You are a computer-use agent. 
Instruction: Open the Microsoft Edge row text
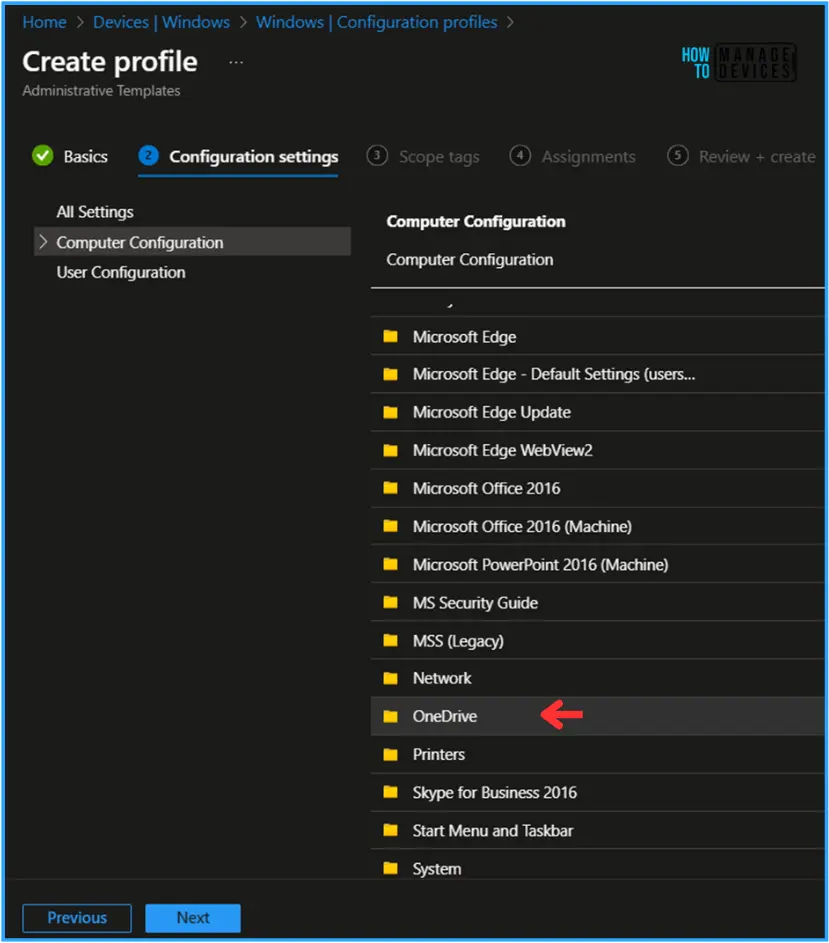click(x=464, y=337)
